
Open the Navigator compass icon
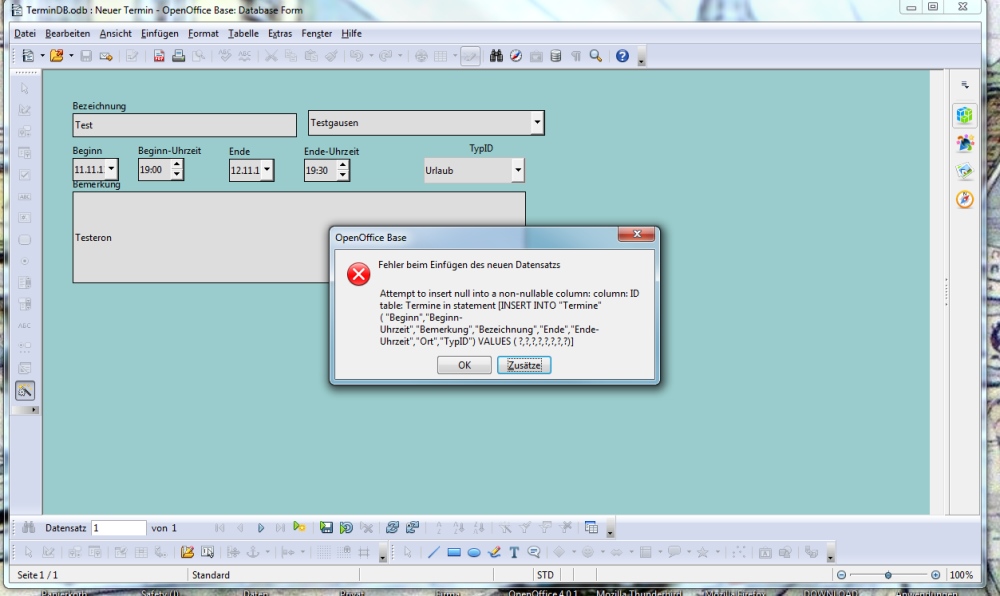tap(516, 56)
